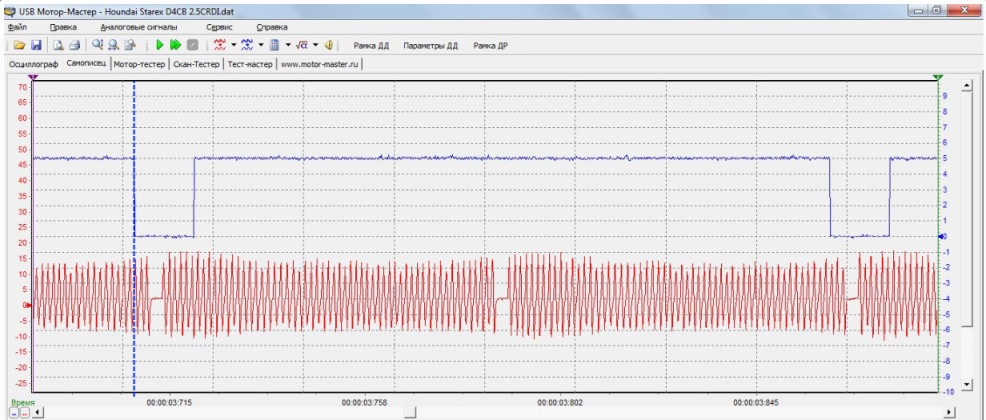
Task: Click the red zero-level arrow on left axis
Action: pos(28,305)
